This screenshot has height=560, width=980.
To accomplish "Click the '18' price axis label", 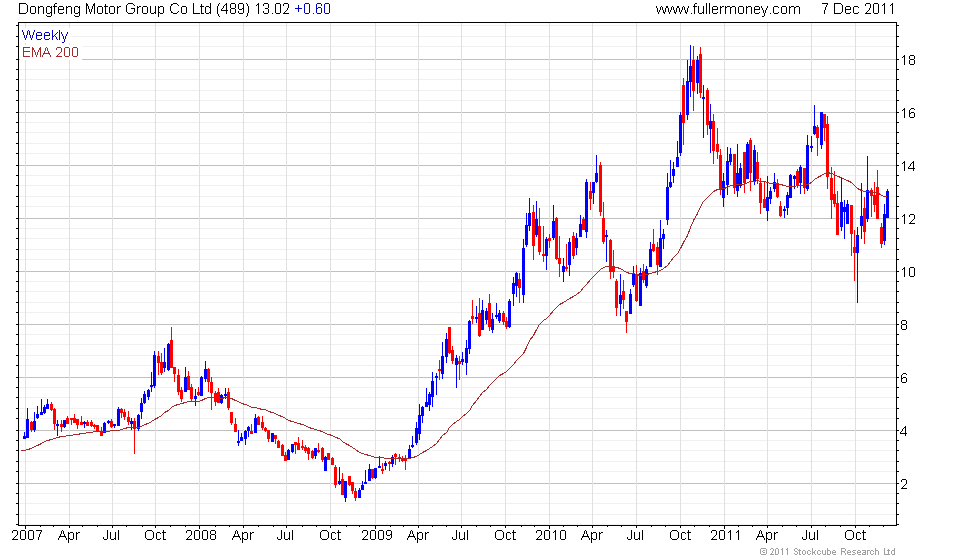I will pyautogui.click(x=908, y=61).
